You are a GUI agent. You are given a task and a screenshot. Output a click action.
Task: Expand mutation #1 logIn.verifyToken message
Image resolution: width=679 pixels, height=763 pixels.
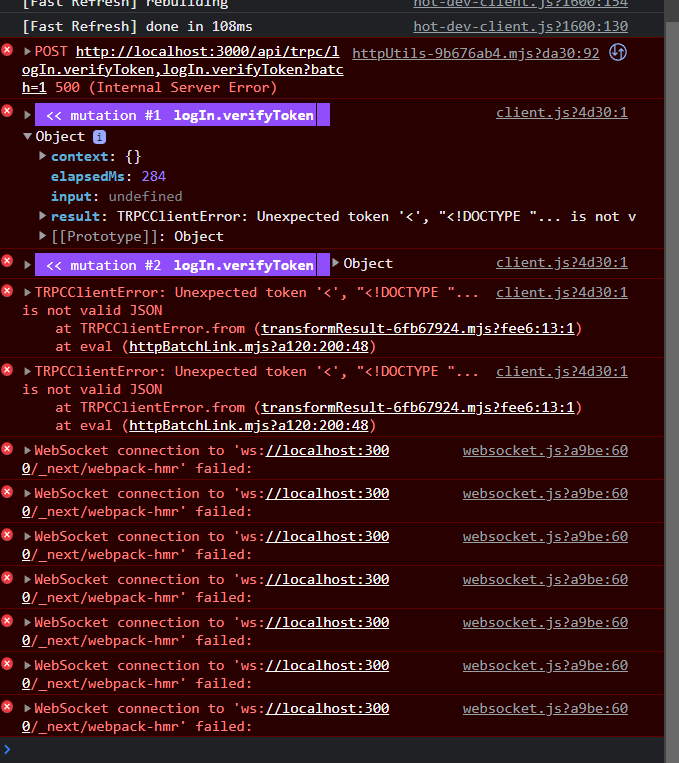point(28,115)
